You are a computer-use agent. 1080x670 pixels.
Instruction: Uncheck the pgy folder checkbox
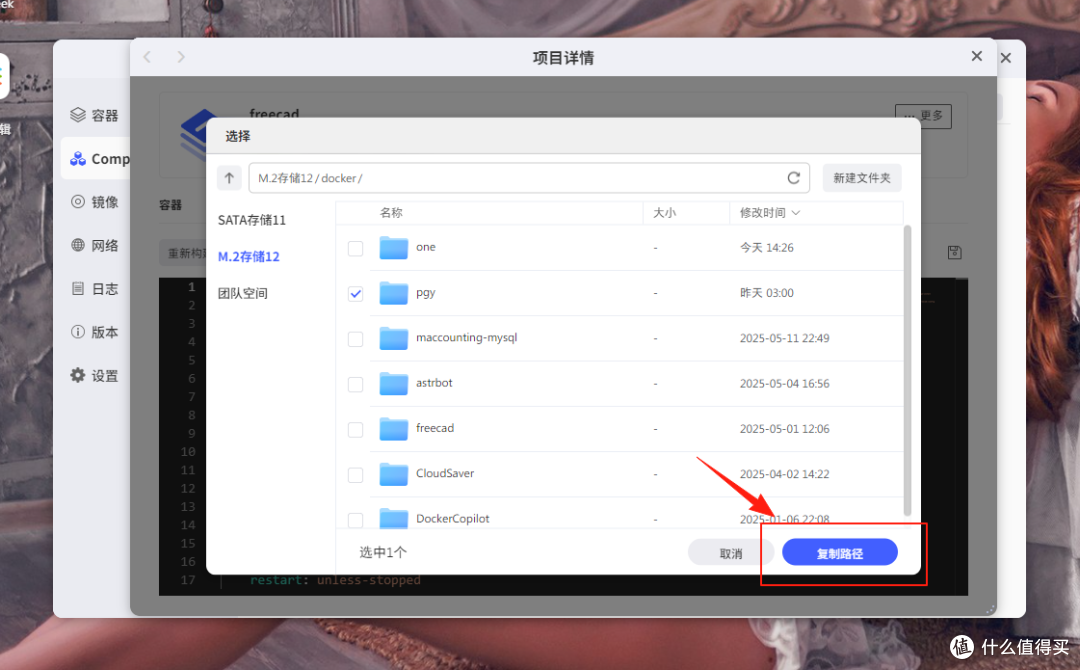[355, 293]
